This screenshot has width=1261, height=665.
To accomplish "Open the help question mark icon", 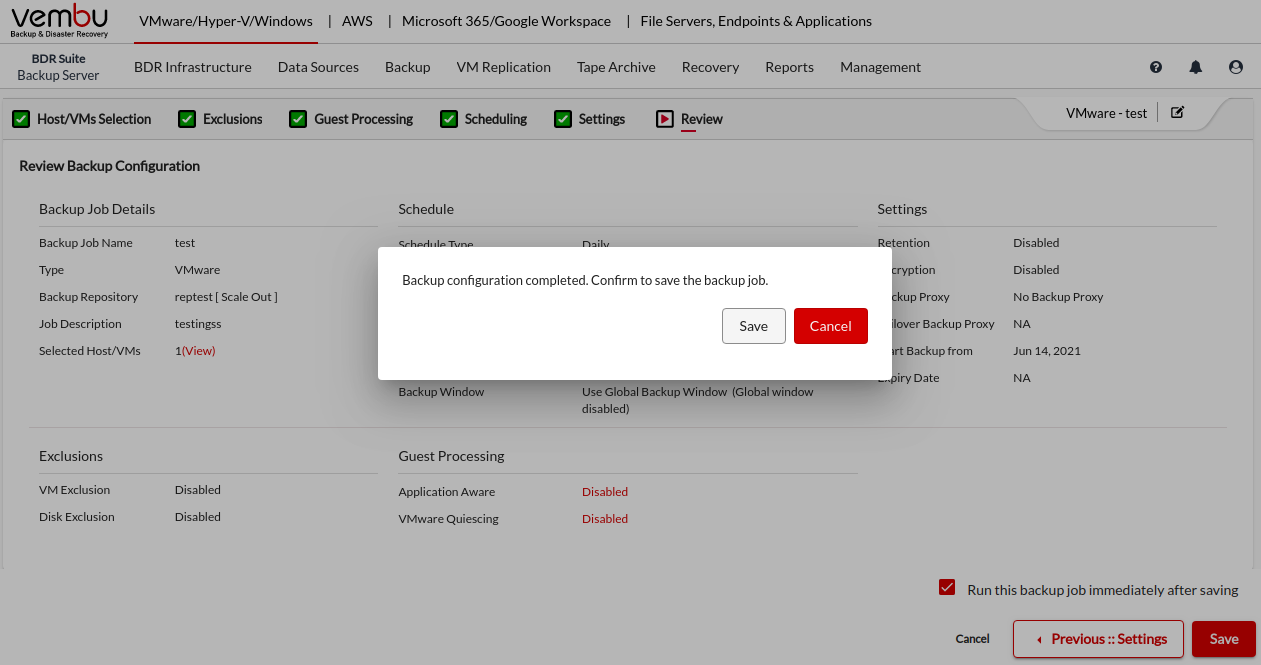I will click(1156, 67).
